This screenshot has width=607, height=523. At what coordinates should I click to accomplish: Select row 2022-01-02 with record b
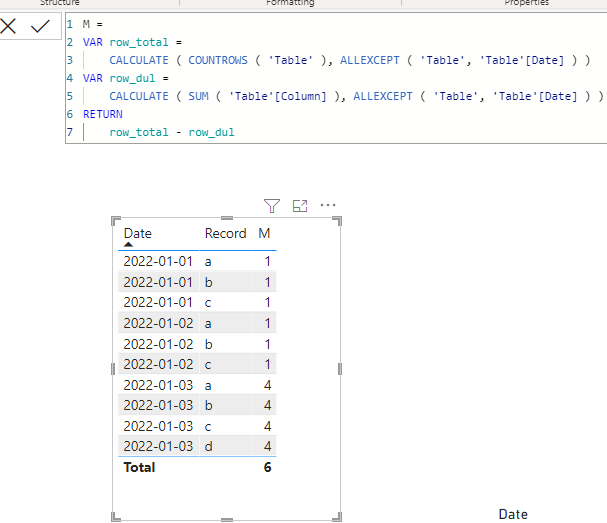(x=197, y=344)
